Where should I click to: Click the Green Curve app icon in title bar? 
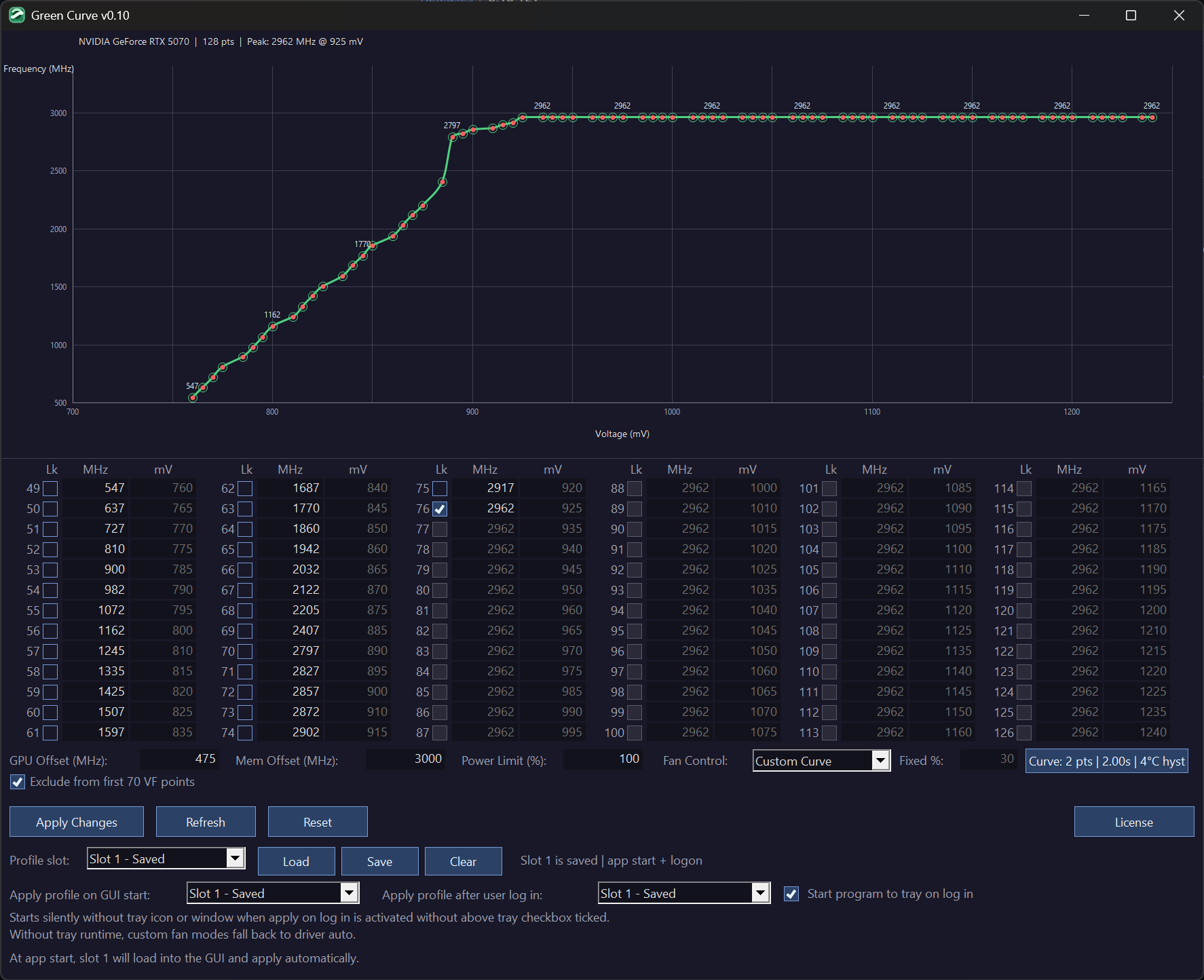click(16, 15)
